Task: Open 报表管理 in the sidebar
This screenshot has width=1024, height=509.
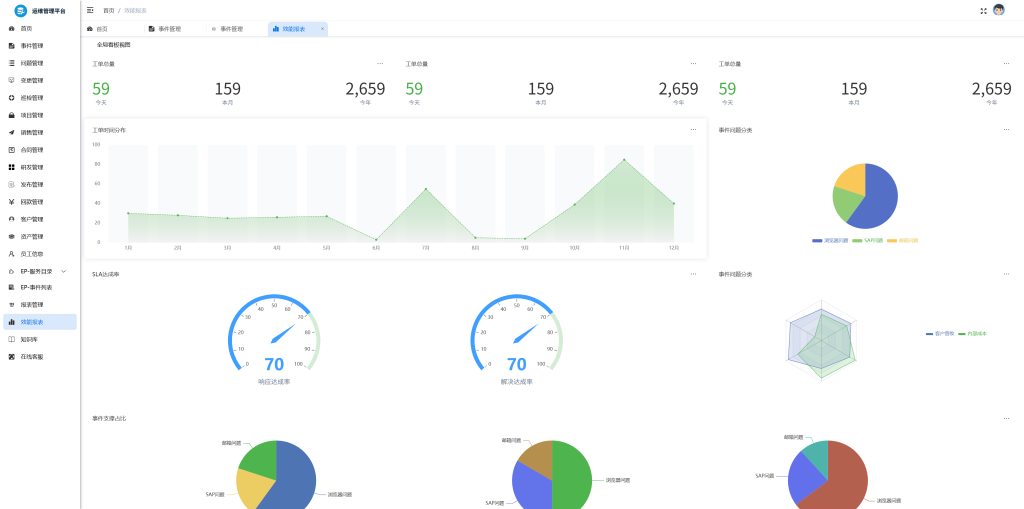Action: point(31,304)
